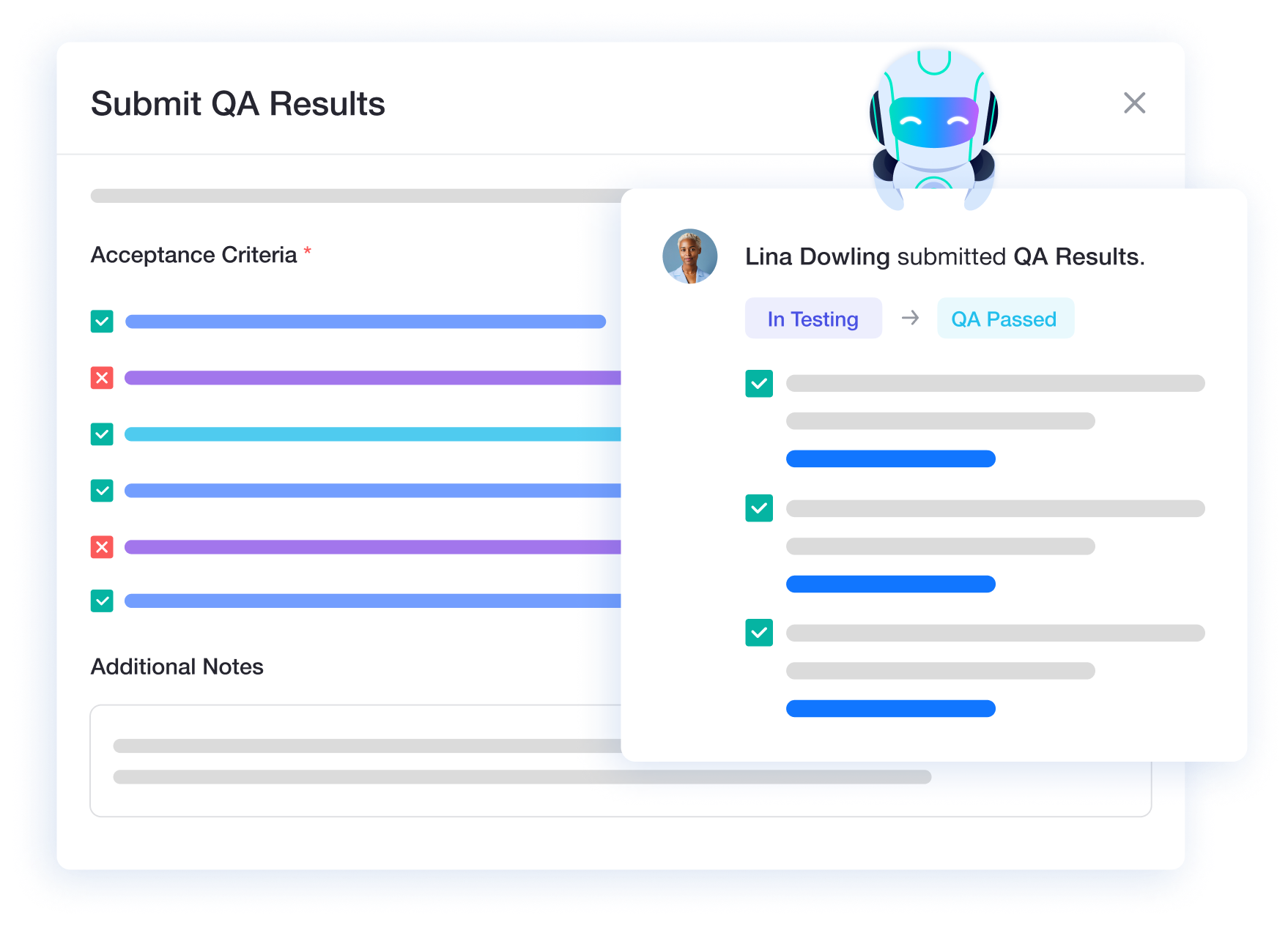This screenshot has width=1288, height=925.
Task: Close the Submit QA Results dialog
Action: point(1134,103)
